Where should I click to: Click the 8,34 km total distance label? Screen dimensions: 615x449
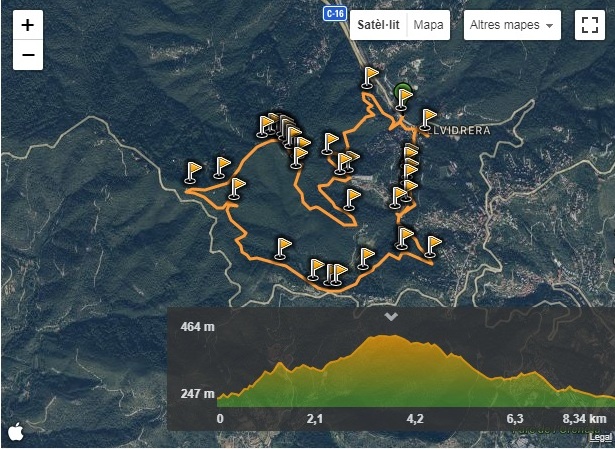[x=584, y=418]
